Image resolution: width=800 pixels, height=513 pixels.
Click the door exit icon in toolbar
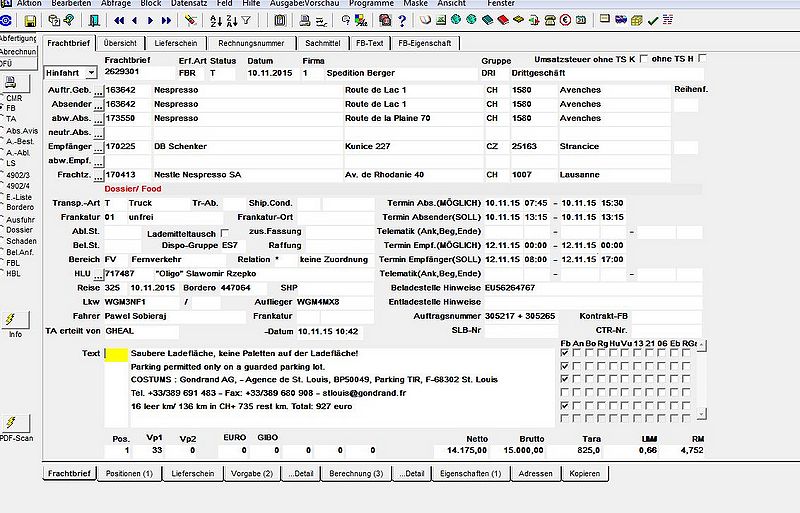click(x=94, y=21)
